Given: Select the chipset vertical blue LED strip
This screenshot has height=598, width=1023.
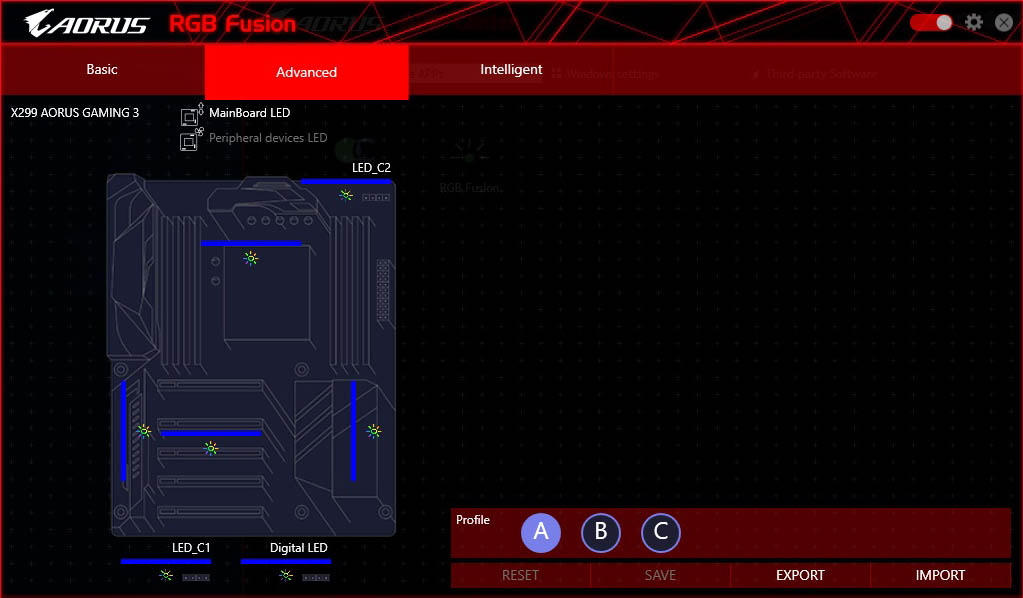Looking at the screenshot, I should pos(354,431).
